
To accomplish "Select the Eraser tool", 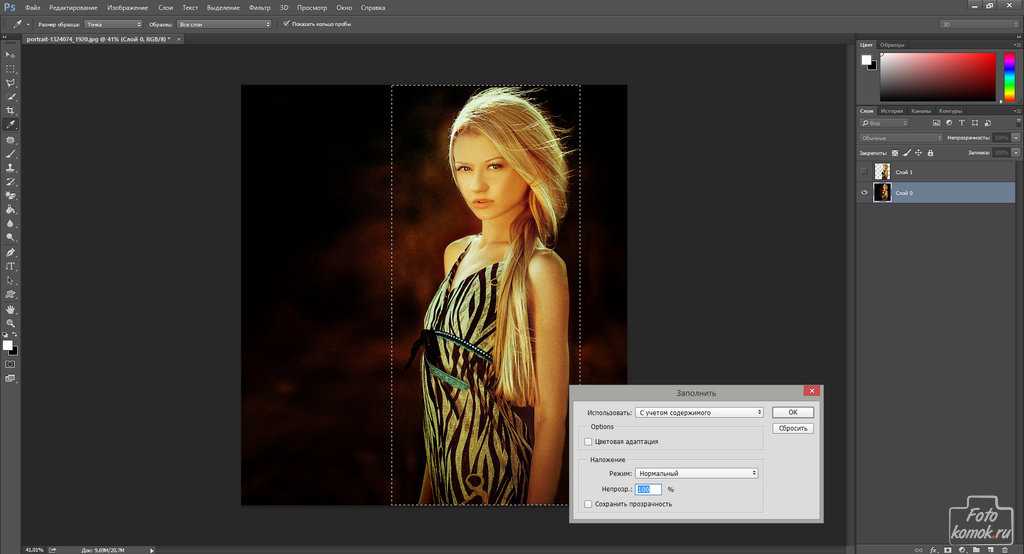I will 10,196.
